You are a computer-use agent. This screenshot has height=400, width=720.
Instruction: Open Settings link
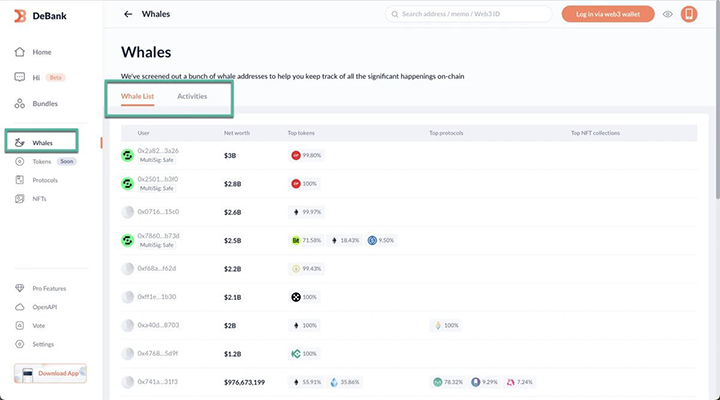click(x=43, y=344)
